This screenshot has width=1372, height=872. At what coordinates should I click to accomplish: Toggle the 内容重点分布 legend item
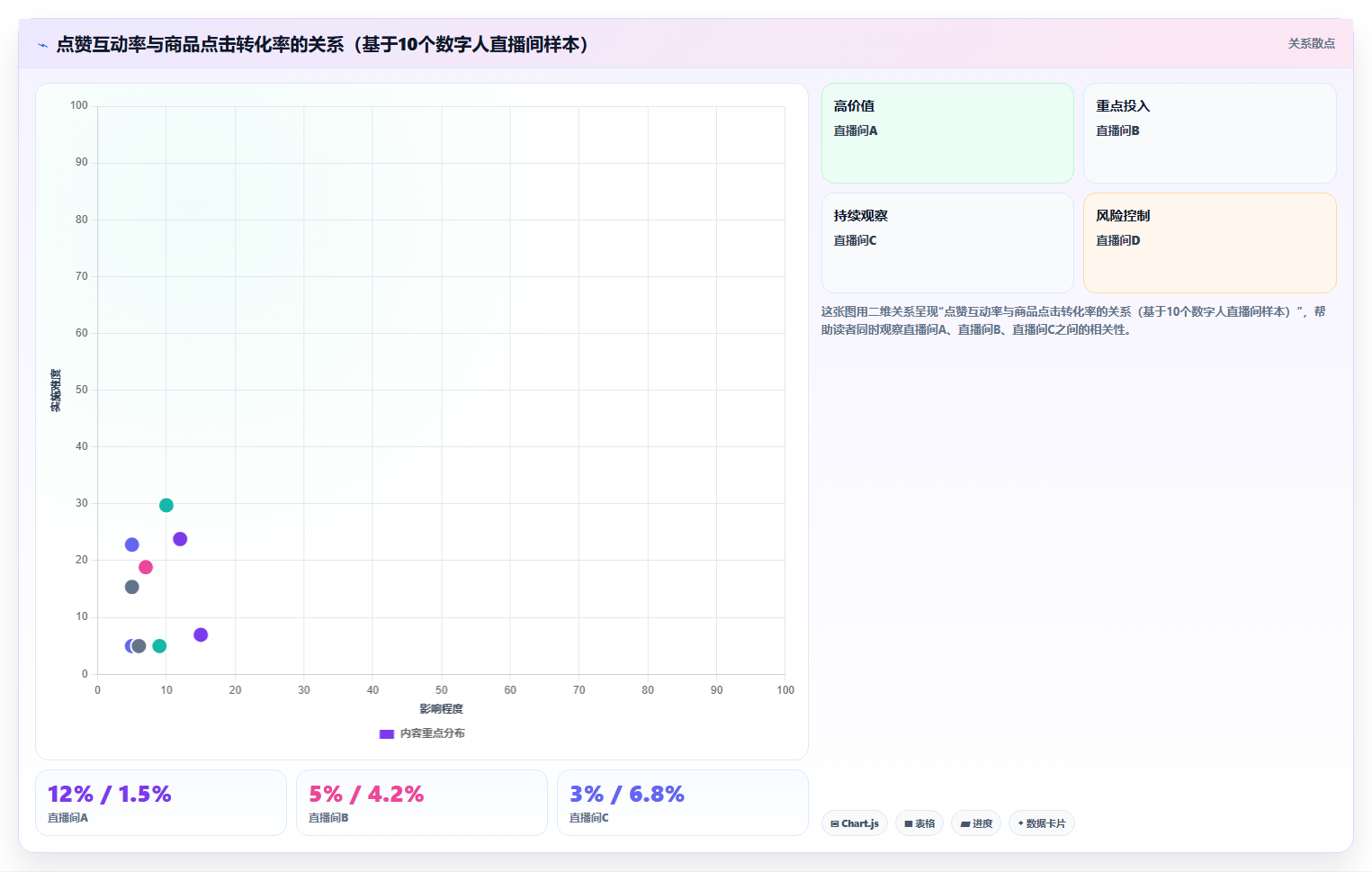click(x=422, y=733)
